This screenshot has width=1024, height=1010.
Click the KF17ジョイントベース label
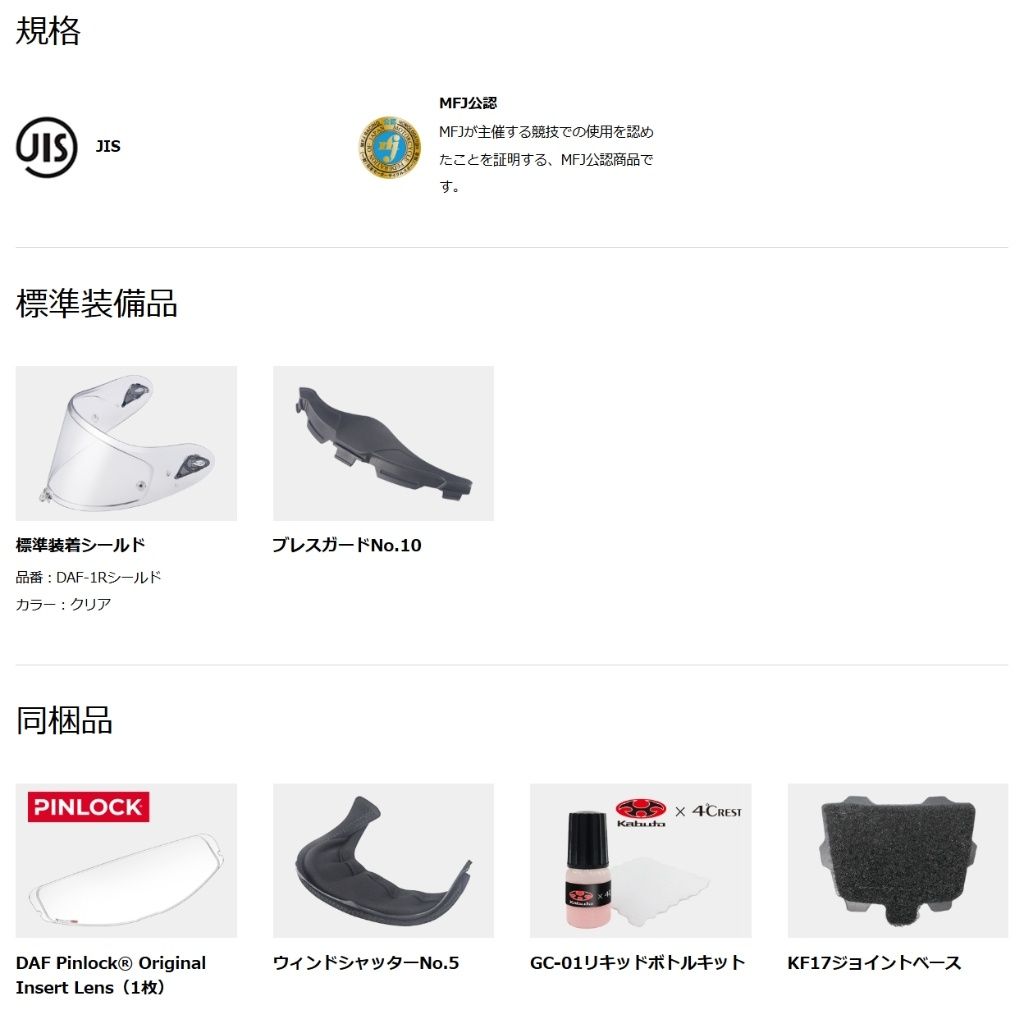874,963
